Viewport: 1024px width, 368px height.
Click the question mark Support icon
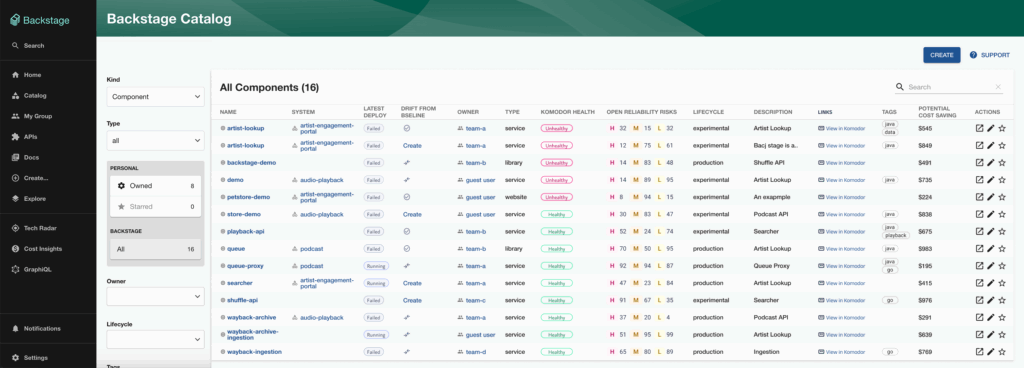[x=973, y=55]
